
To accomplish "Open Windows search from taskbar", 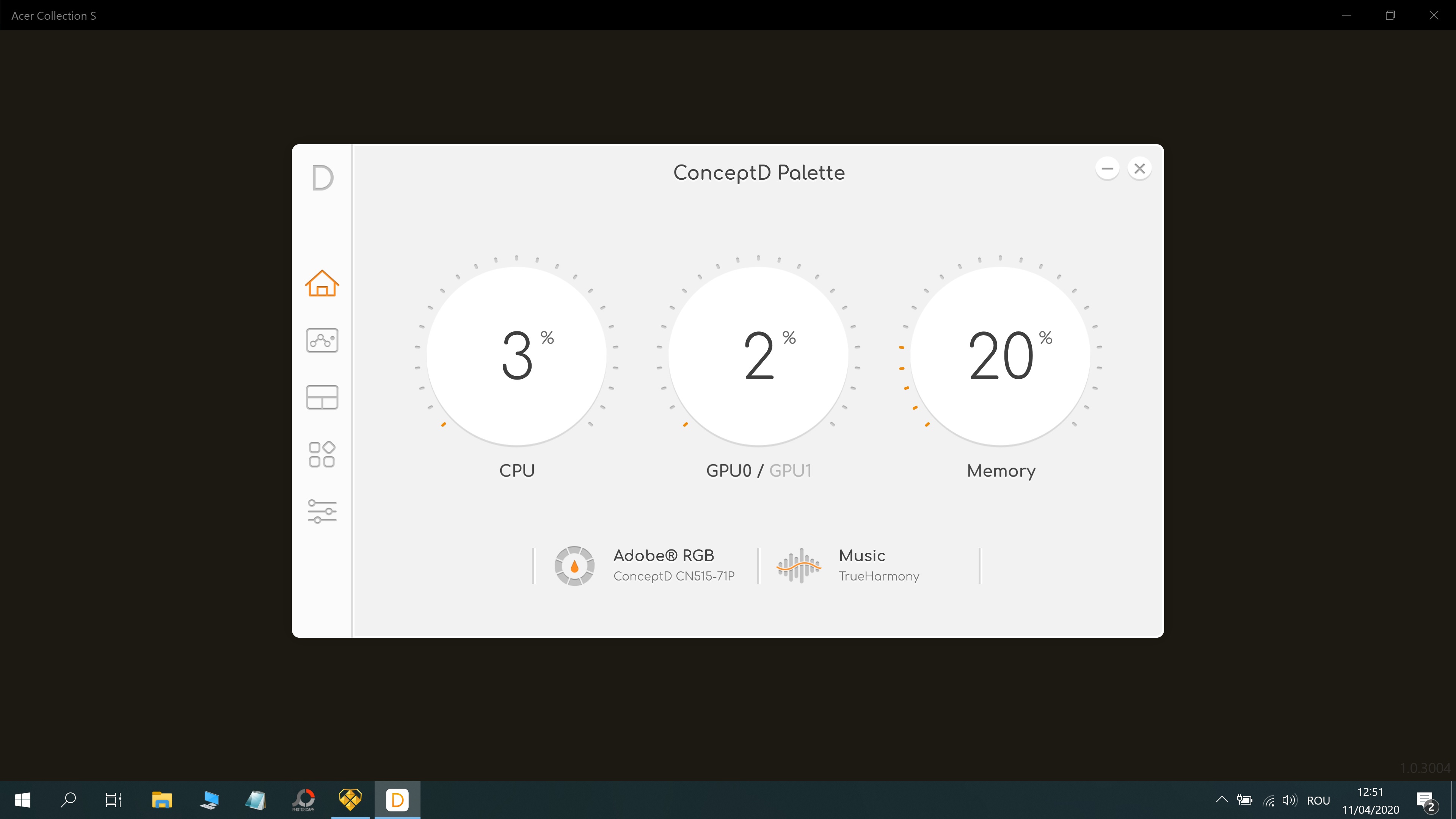I will (68, 800).
